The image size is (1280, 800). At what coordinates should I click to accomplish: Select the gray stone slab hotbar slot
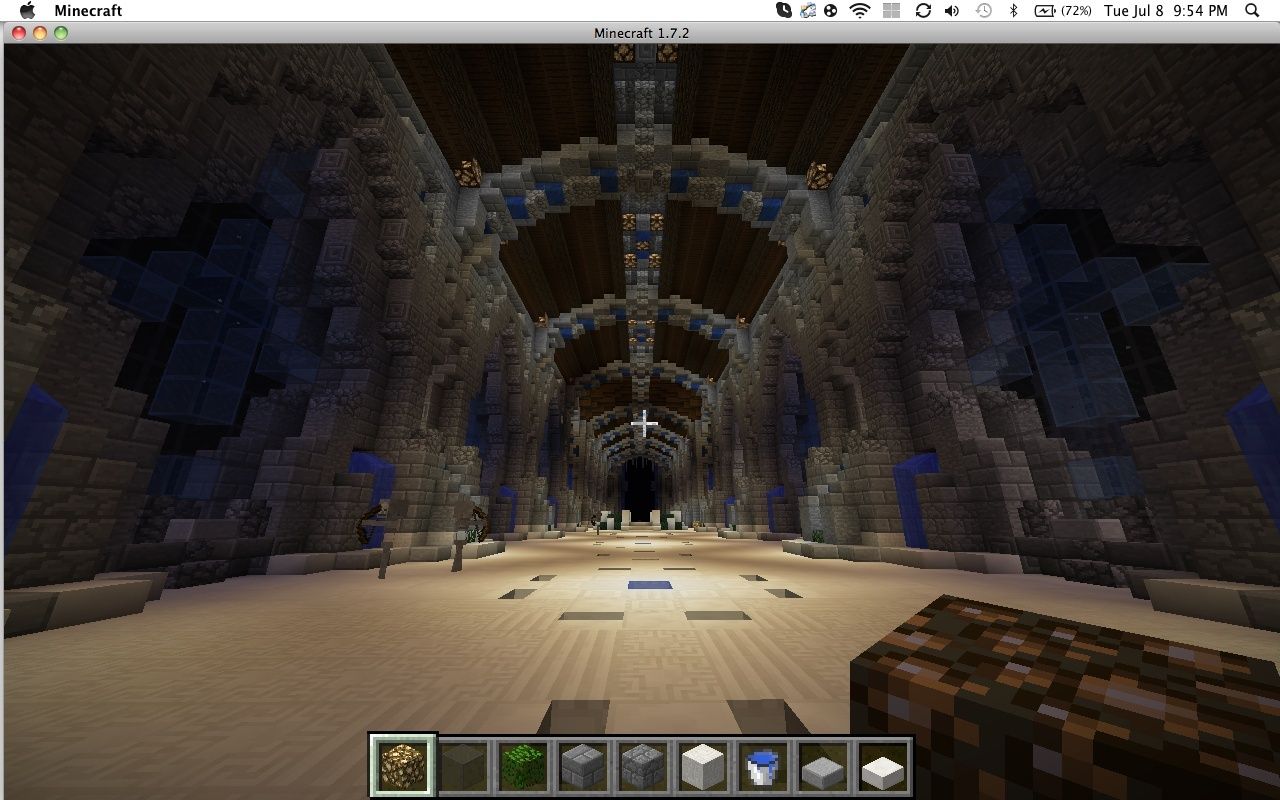click(x=822, y=766)
